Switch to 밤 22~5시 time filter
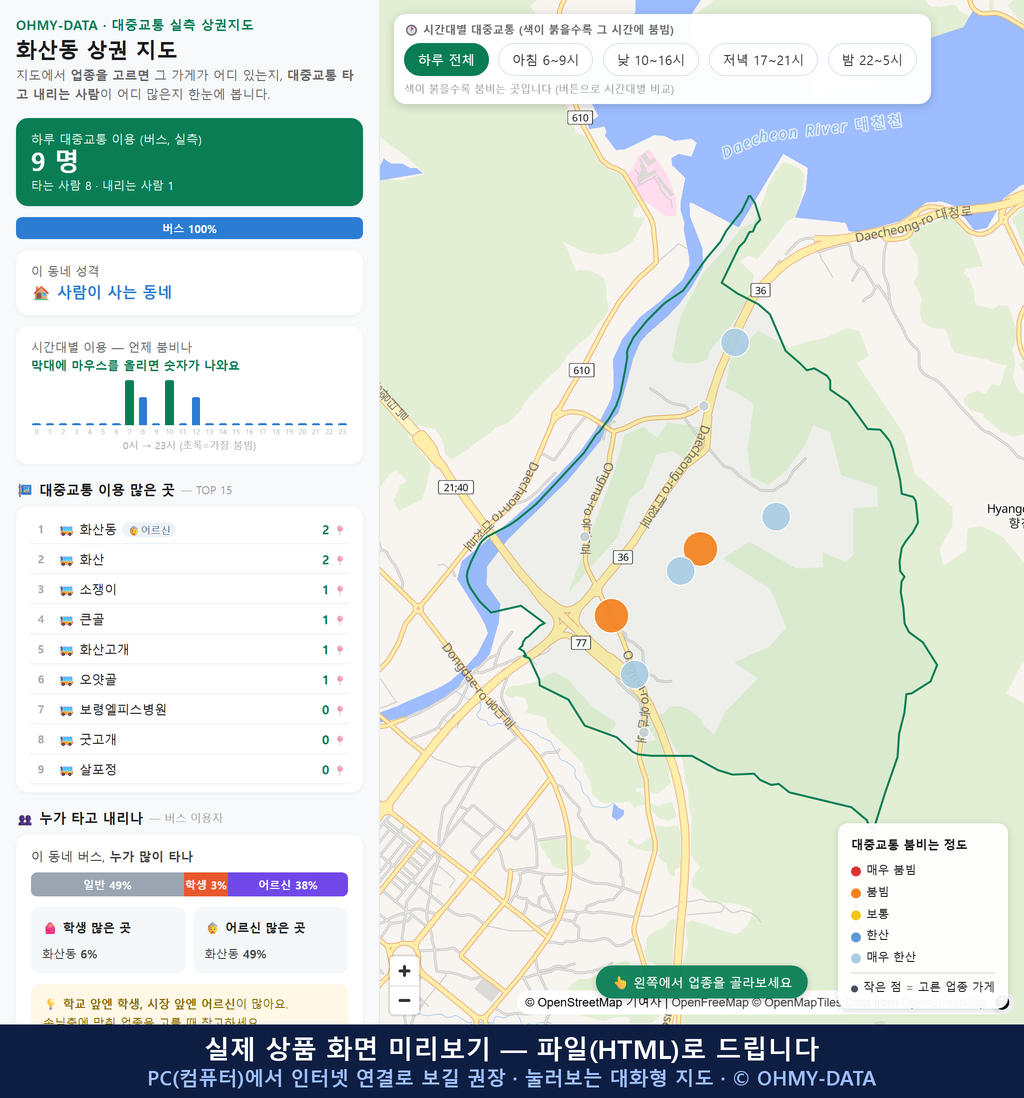Screen dimensions: 1024x1098 coord(872,60)
